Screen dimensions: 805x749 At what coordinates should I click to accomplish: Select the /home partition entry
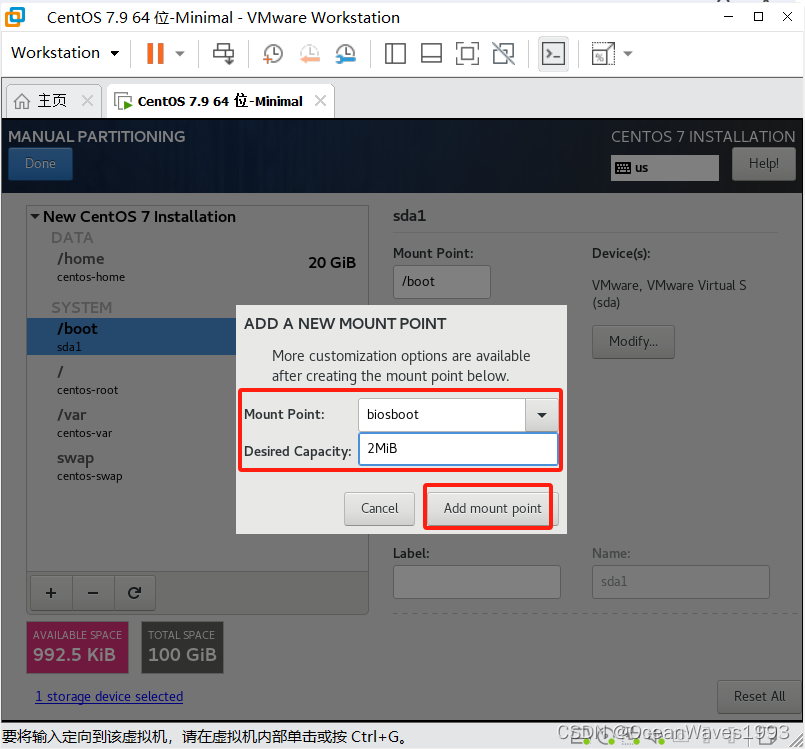198,267
